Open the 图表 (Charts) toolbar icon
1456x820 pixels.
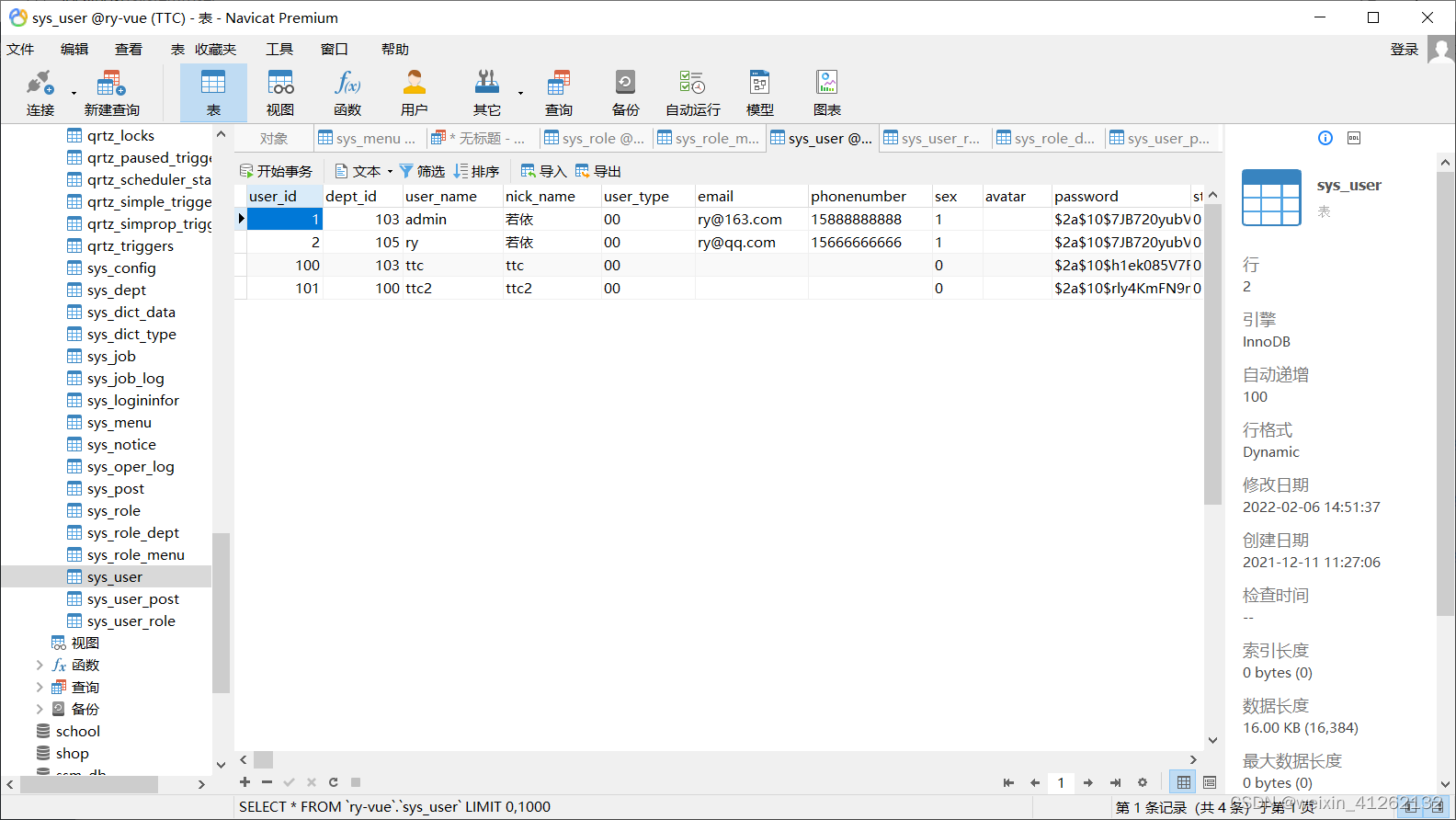click(x=827, y=93)
